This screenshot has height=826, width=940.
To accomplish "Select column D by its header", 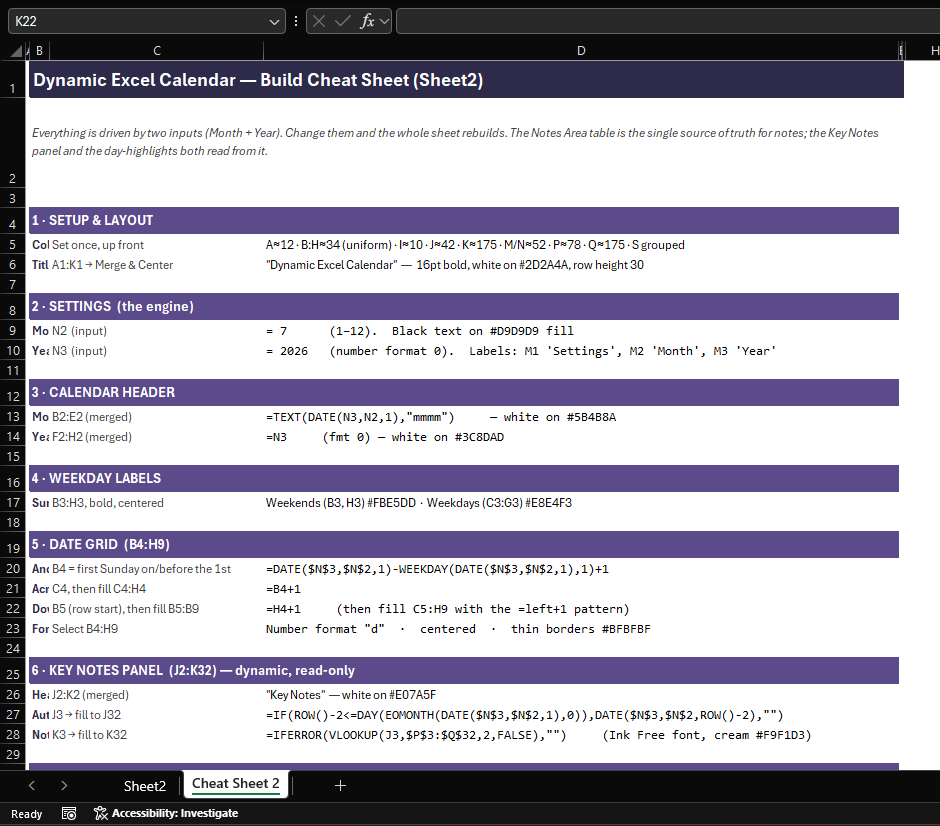I will (x=581, y=51).
